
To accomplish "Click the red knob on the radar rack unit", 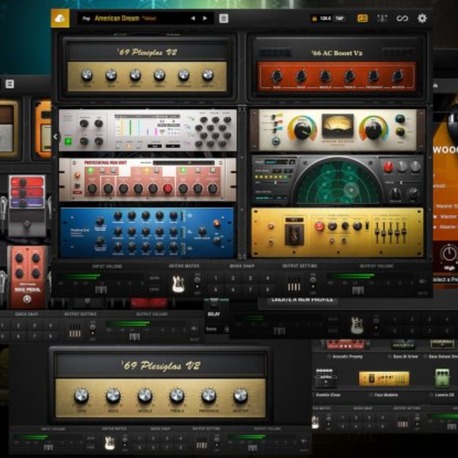I will tap(388, 167).
